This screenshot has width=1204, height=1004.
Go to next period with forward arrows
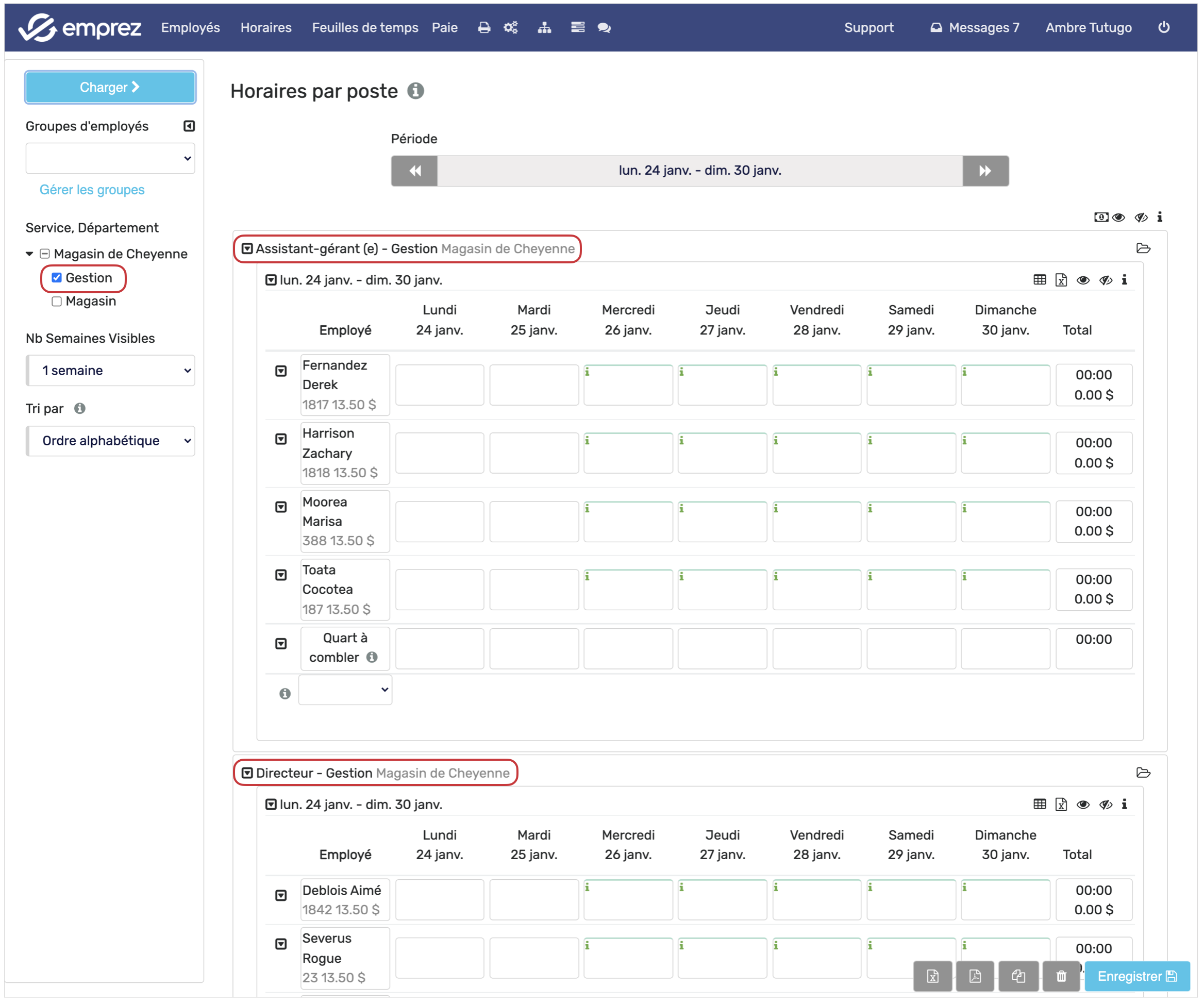(985, 170)
